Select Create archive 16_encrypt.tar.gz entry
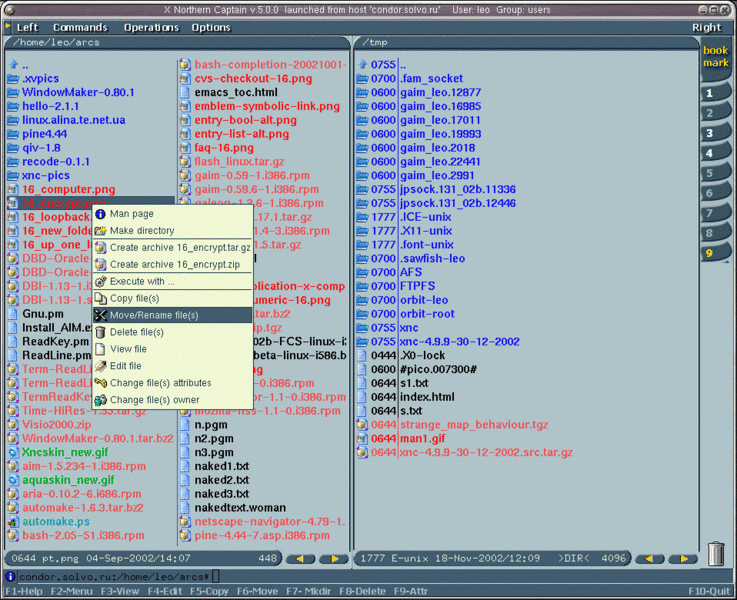The width and height of the screenshot is (737, 600). (x=172, y=248)
